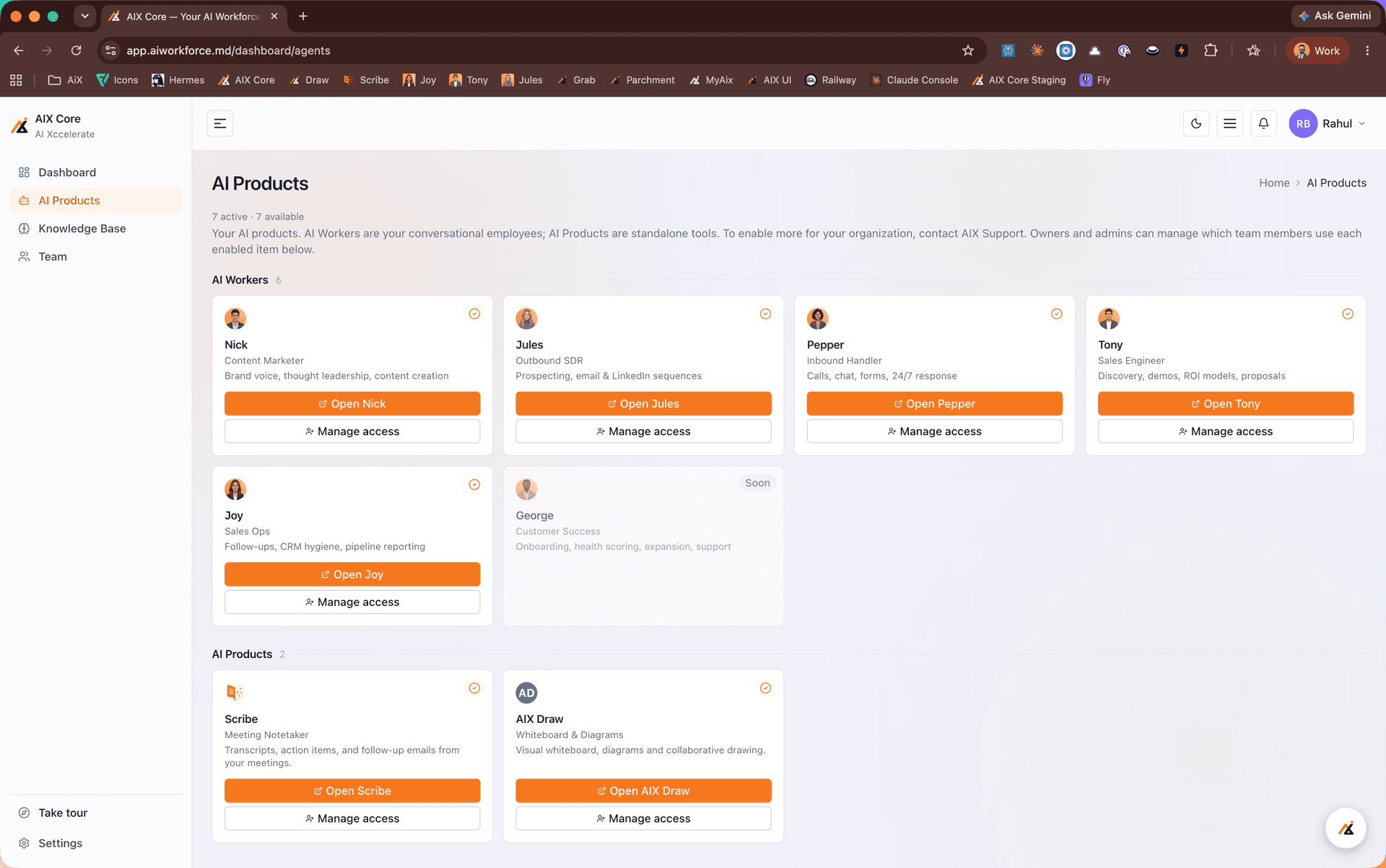Image resolution: width=1386 pixels, height=868 pixels.
Task: Click the Open Pepper button
Action: 934,403
